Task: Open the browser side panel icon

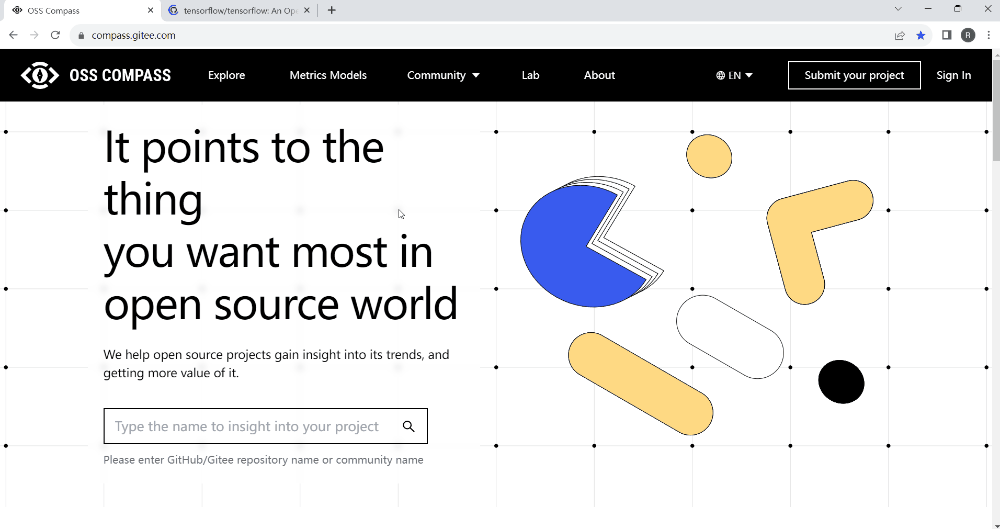Action: pyautogui.click(x=947, y=35)
